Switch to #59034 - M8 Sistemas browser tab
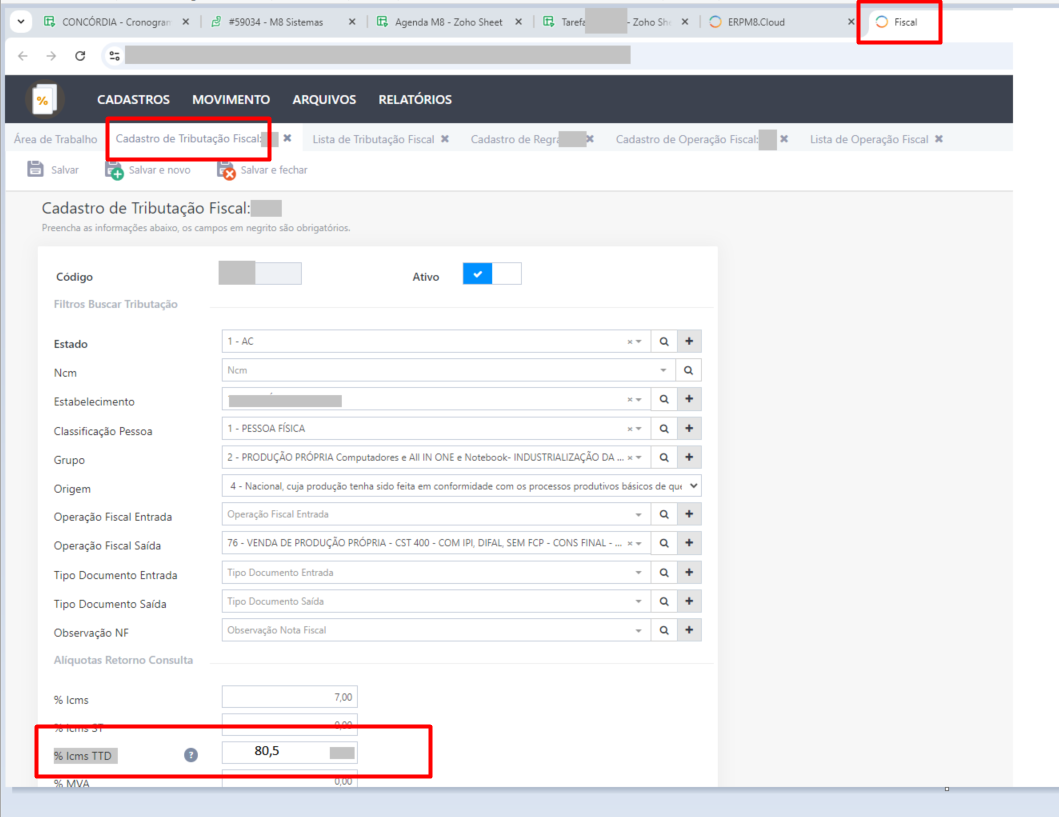This screenshot has height=817, width=1059. coord(276,22)
